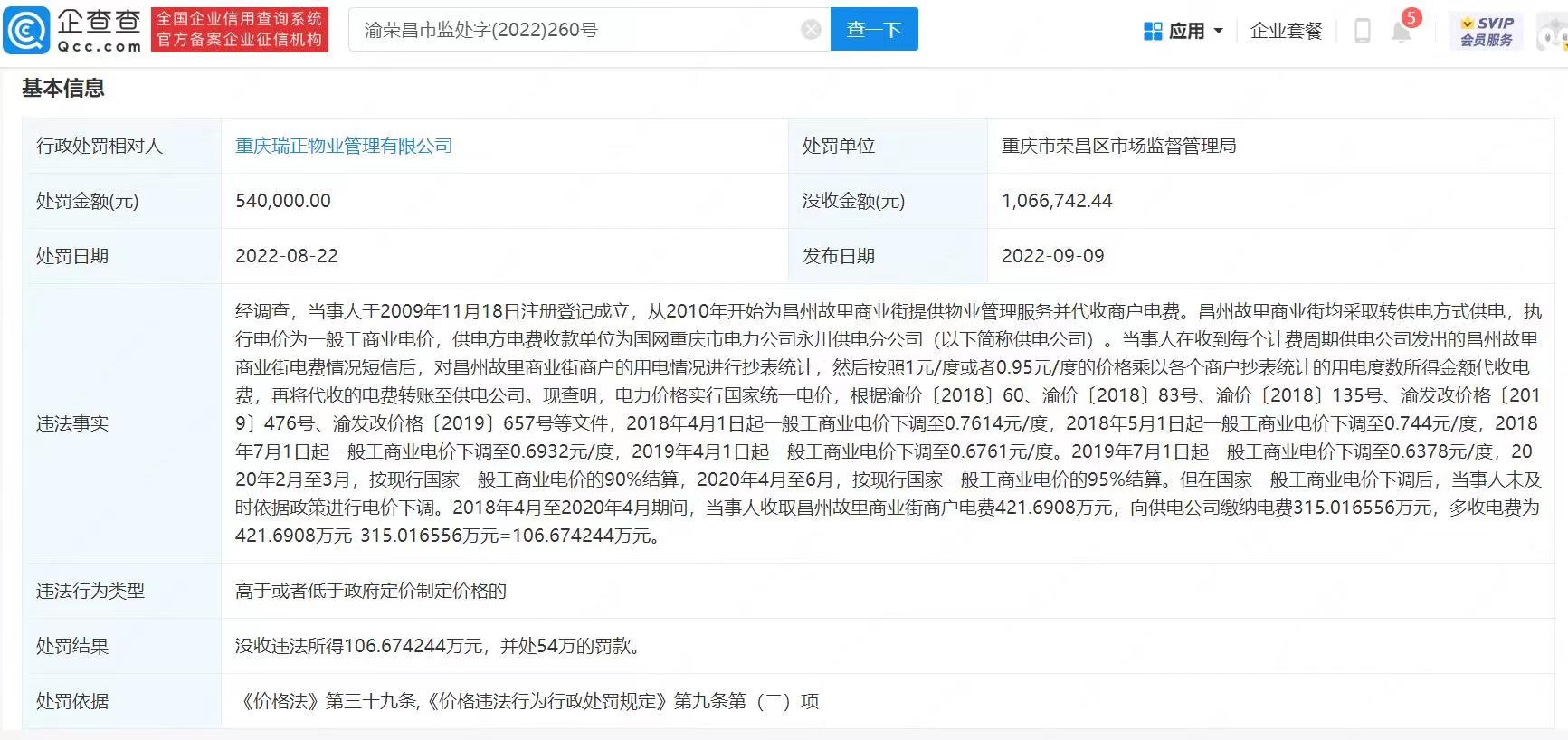Select the 处罚结果 label
The image size is (1568, 740).
[x=72, y=646]
